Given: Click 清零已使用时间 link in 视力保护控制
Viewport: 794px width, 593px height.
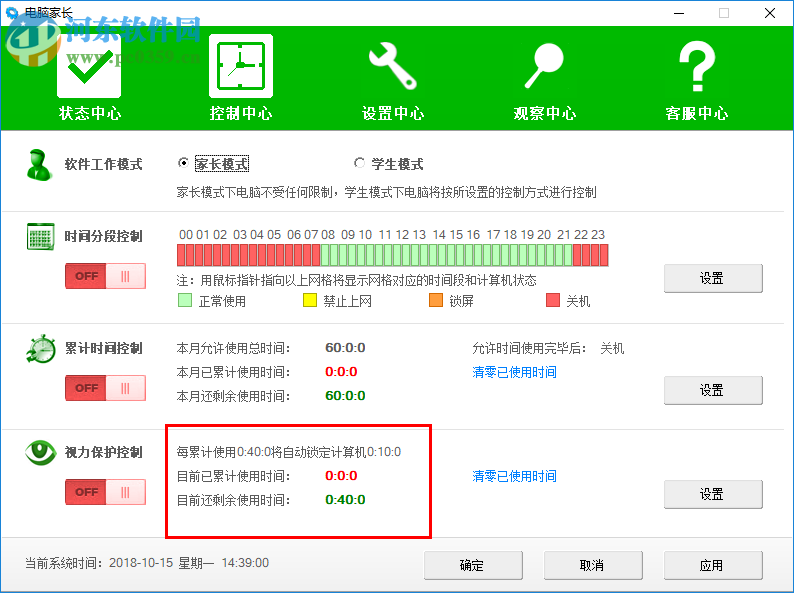Looking at the screenshot, I should (514, 476).
